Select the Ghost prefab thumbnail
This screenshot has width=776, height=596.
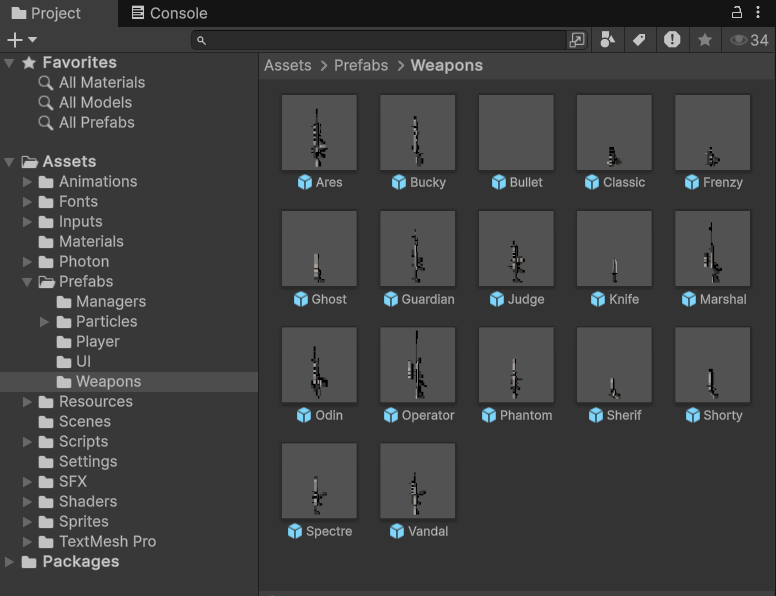point(319,248)
